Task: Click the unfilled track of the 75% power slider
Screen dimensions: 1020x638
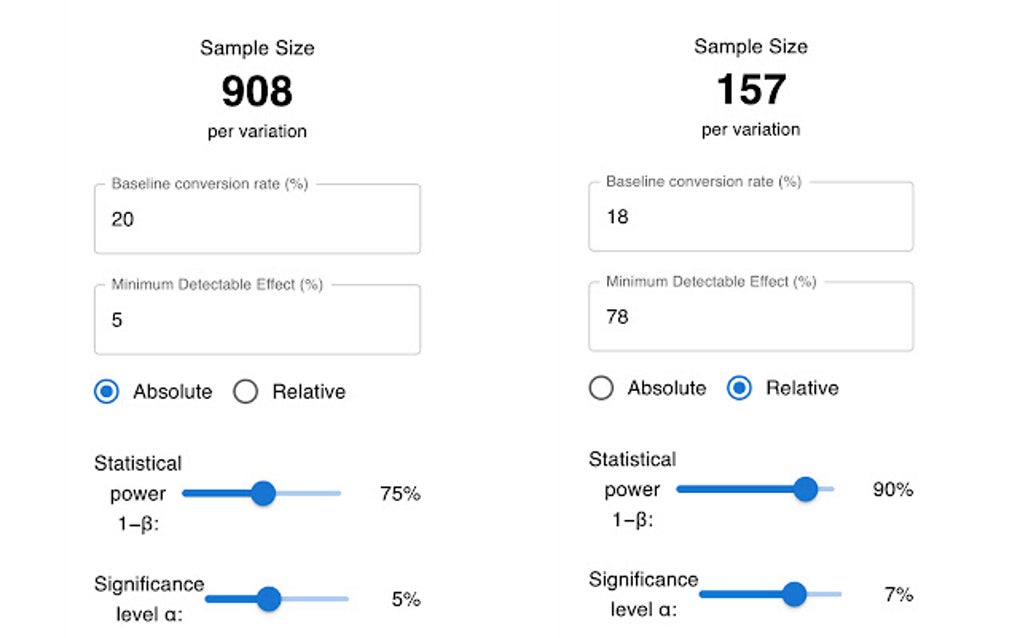Action: [x=310, y=493]
